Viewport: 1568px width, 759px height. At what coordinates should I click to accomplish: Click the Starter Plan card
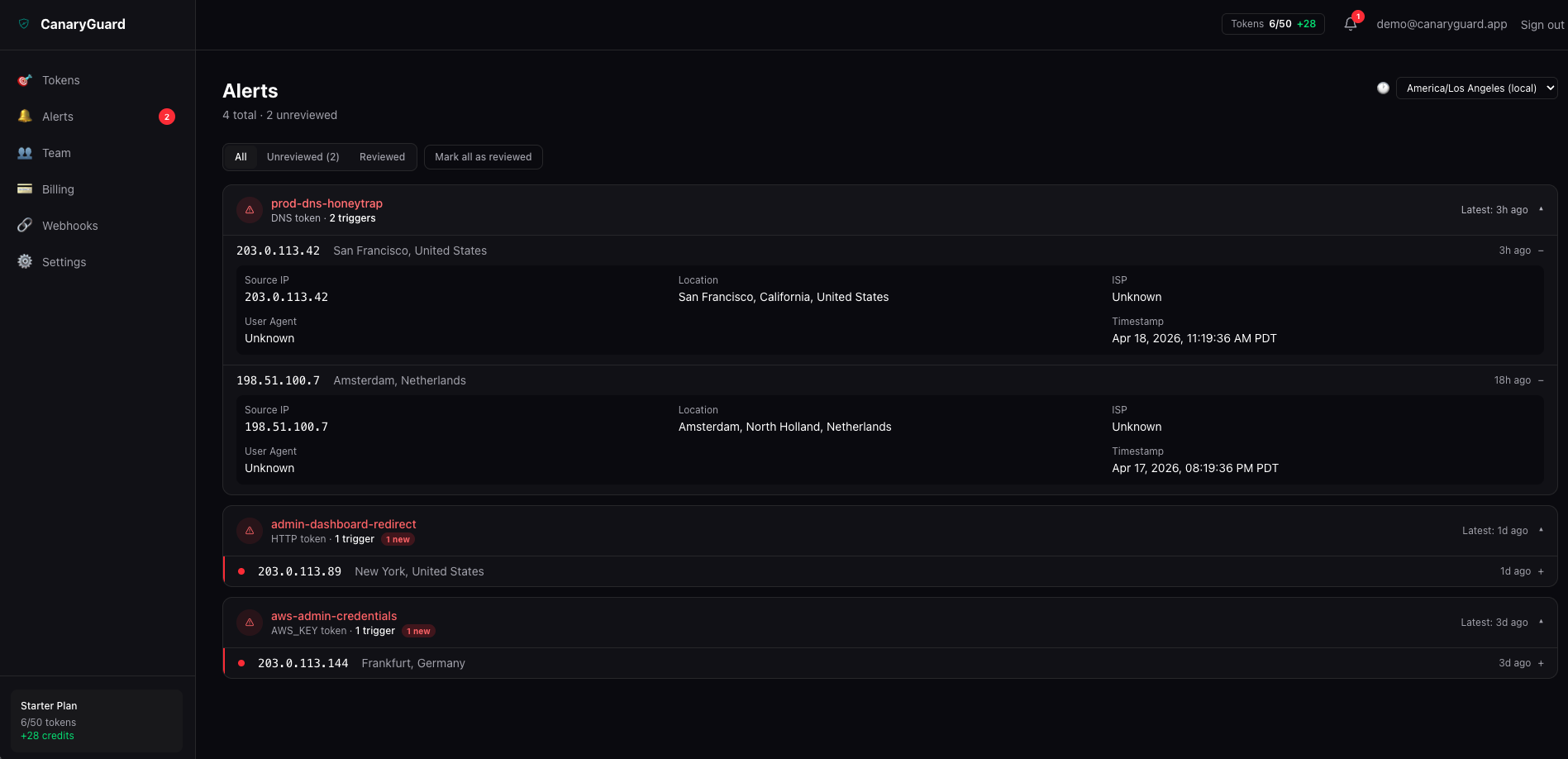point(97,720)
